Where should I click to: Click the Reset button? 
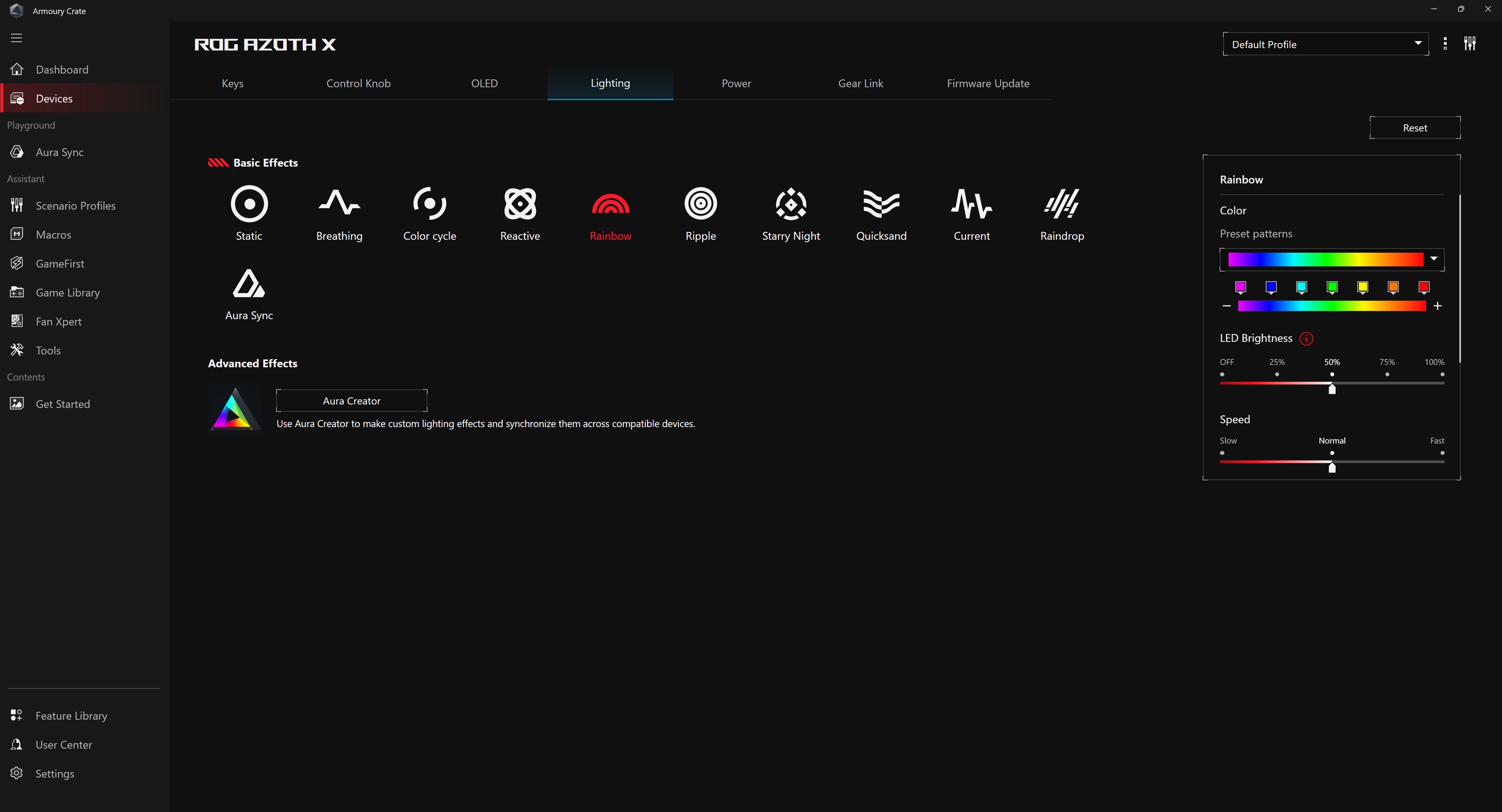click(1415, 128)
